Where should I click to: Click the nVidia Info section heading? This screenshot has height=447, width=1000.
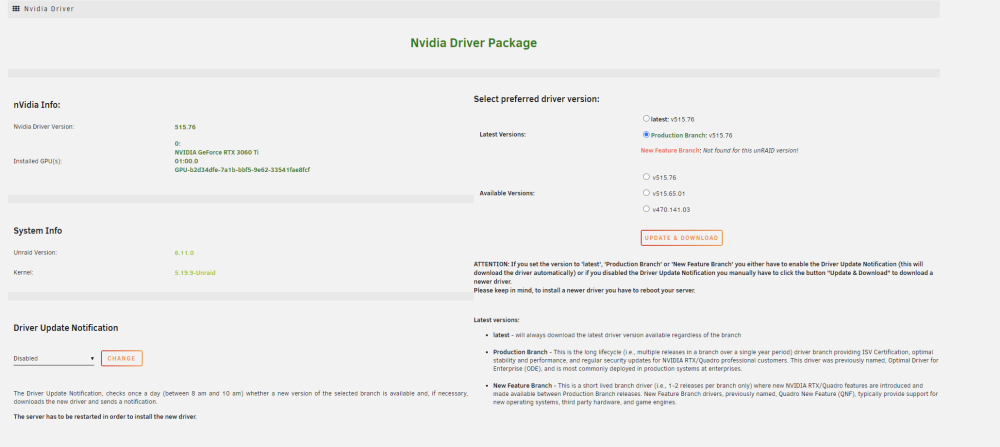37,105
